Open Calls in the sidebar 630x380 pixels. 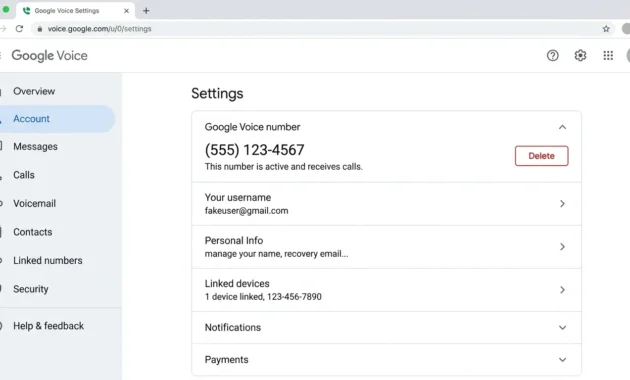coord(24,175)
